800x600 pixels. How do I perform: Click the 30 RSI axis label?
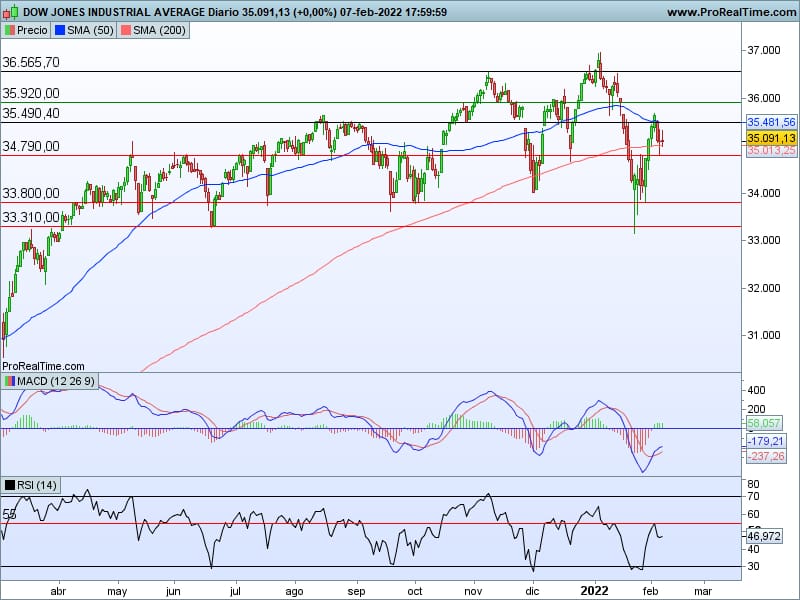pos(754,566)
